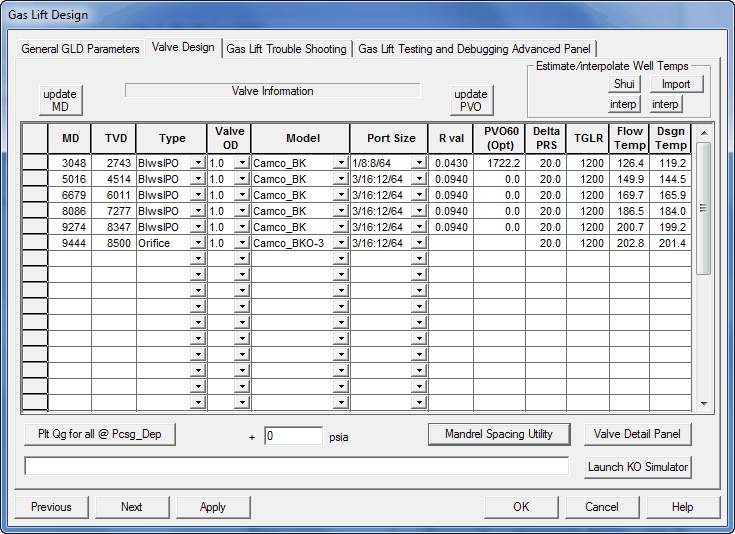Click Import in Estimate/interpolate Well Temps
Image resolution: width=735 pixels, height=534 pixels.
point(676,84)
